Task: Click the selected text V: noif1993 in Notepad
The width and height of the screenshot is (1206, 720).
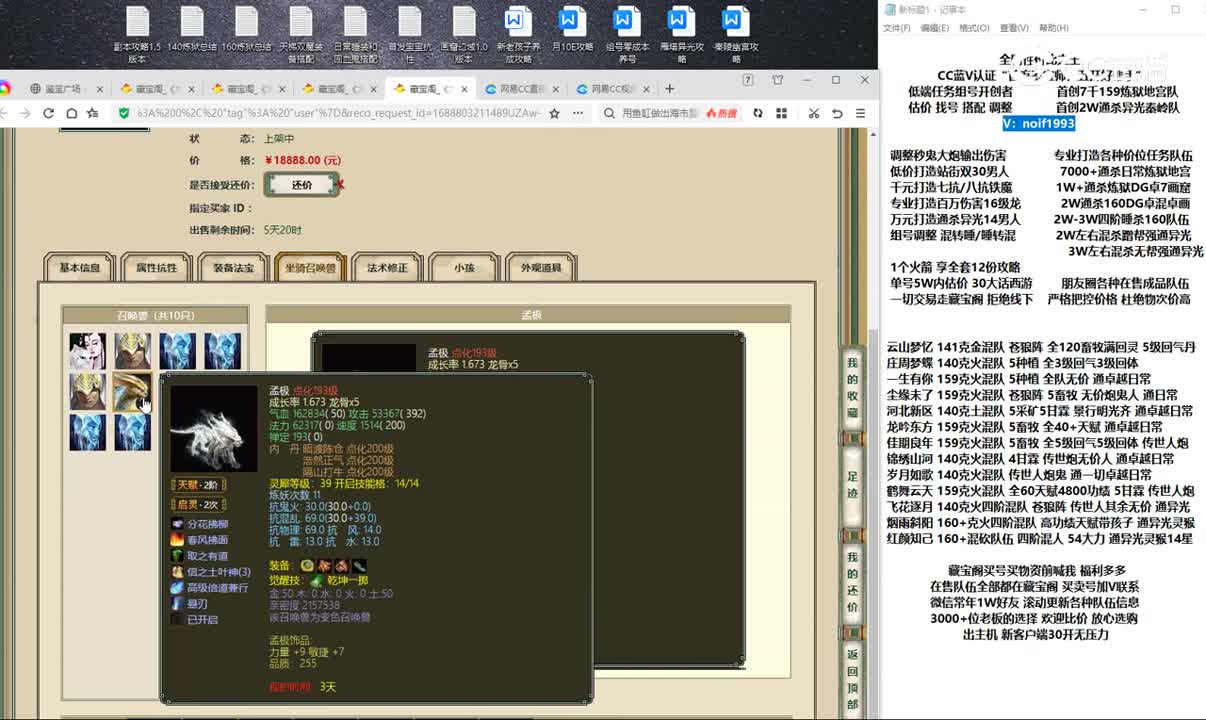Action: tap(1039, 123)
